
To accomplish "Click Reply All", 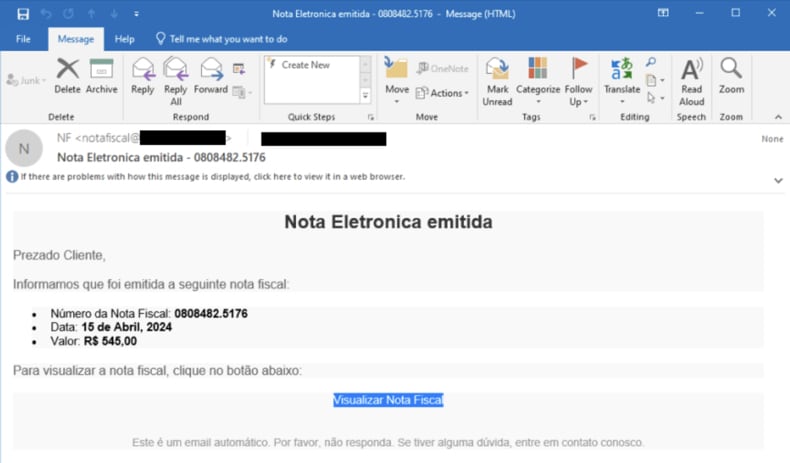I will (x=175, y=81).
